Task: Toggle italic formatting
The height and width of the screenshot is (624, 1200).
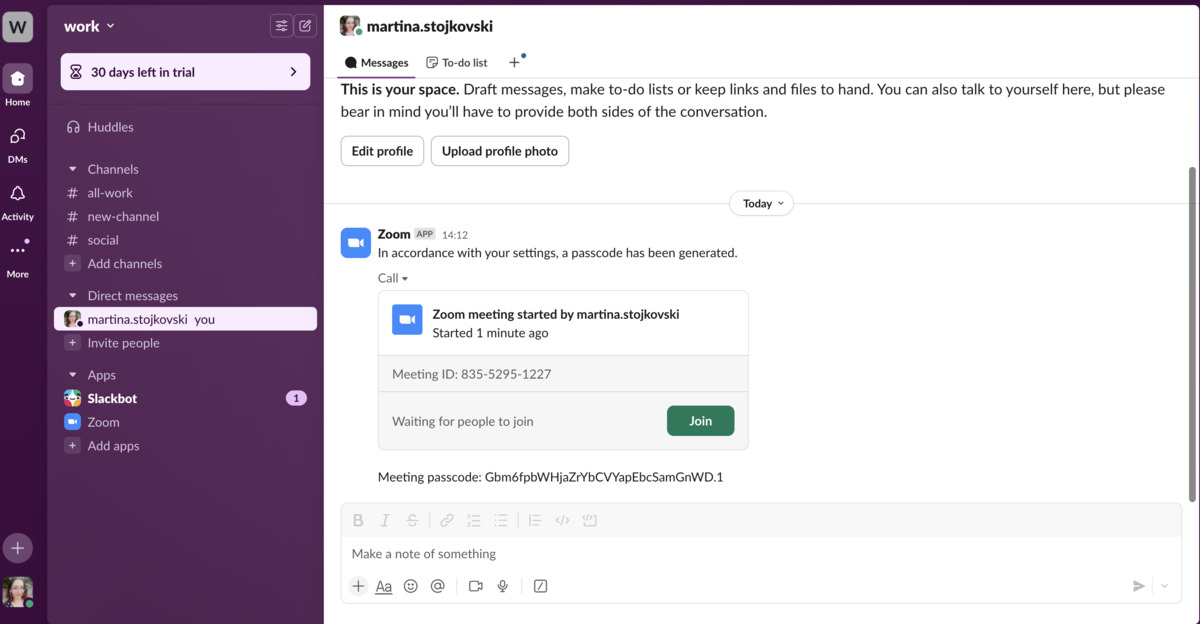Action: point(385,520)
